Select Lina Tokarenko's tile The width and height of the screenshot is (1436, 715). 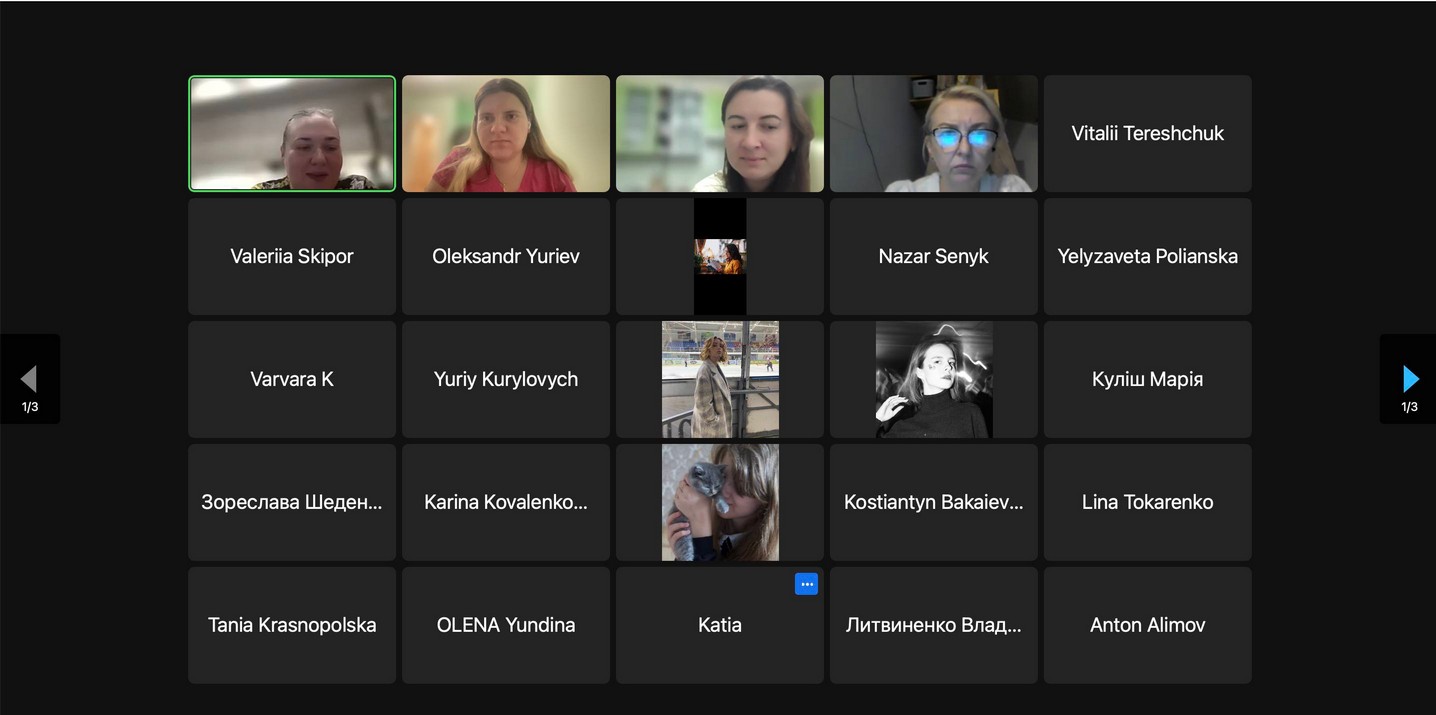coord(1147,502)
